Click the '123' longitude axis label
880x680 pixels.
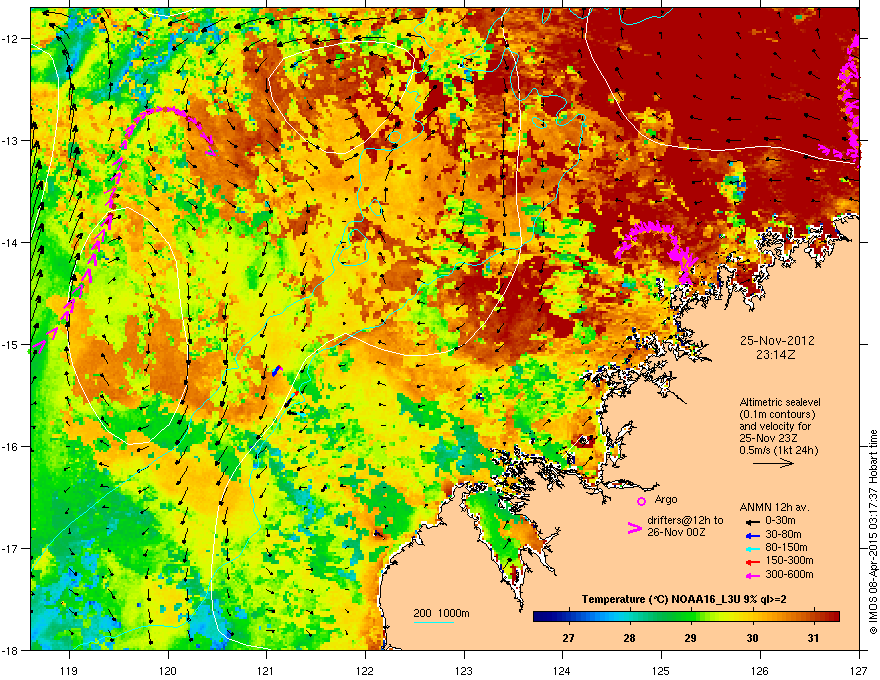pyautogui.click(x=464, y=670)
